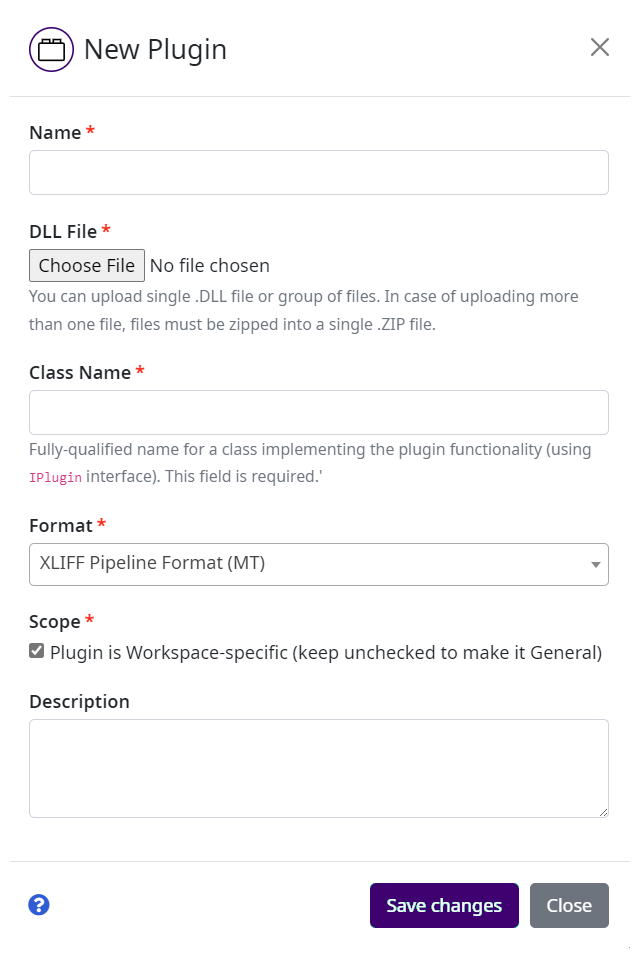Click the Class Name label
This screenshot has width=640, height=960.
tap(80, 373)
